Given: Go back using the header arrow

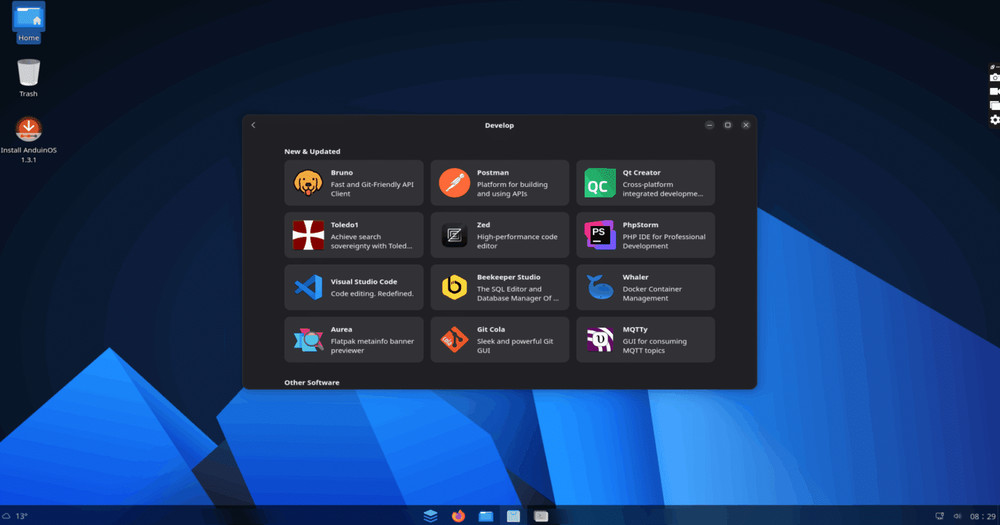Looking at the screenshot, I should [x=253, y=125].
